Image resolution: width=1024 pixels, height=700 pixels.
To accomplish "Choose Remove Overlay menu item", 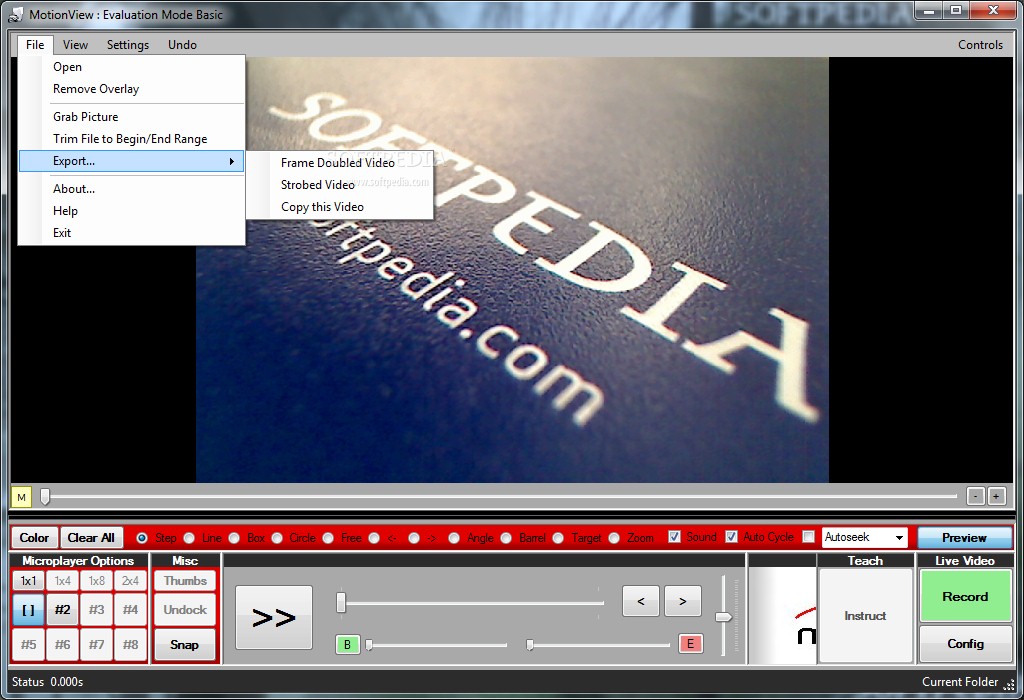I will coord(131,89).
